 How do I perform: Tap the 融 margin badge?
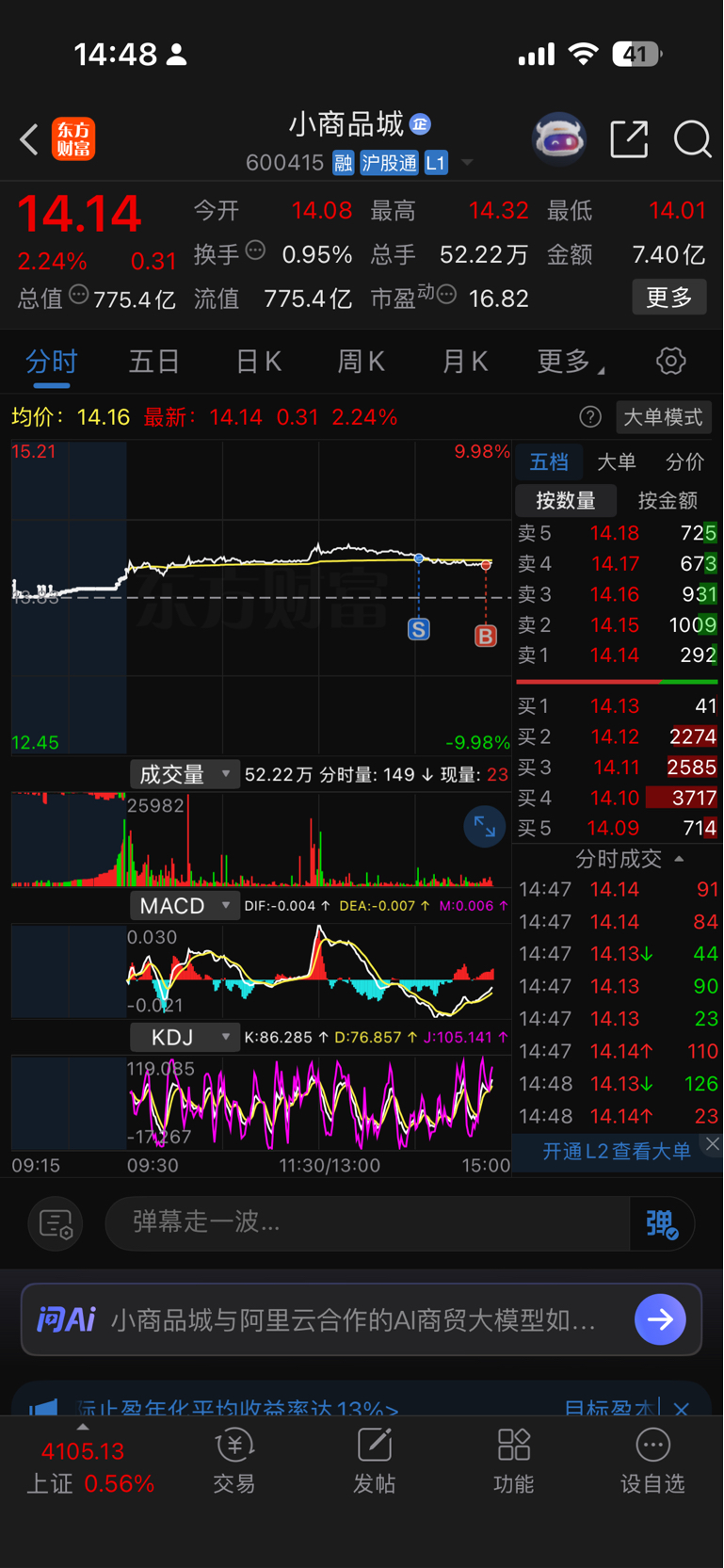[343, 163]
